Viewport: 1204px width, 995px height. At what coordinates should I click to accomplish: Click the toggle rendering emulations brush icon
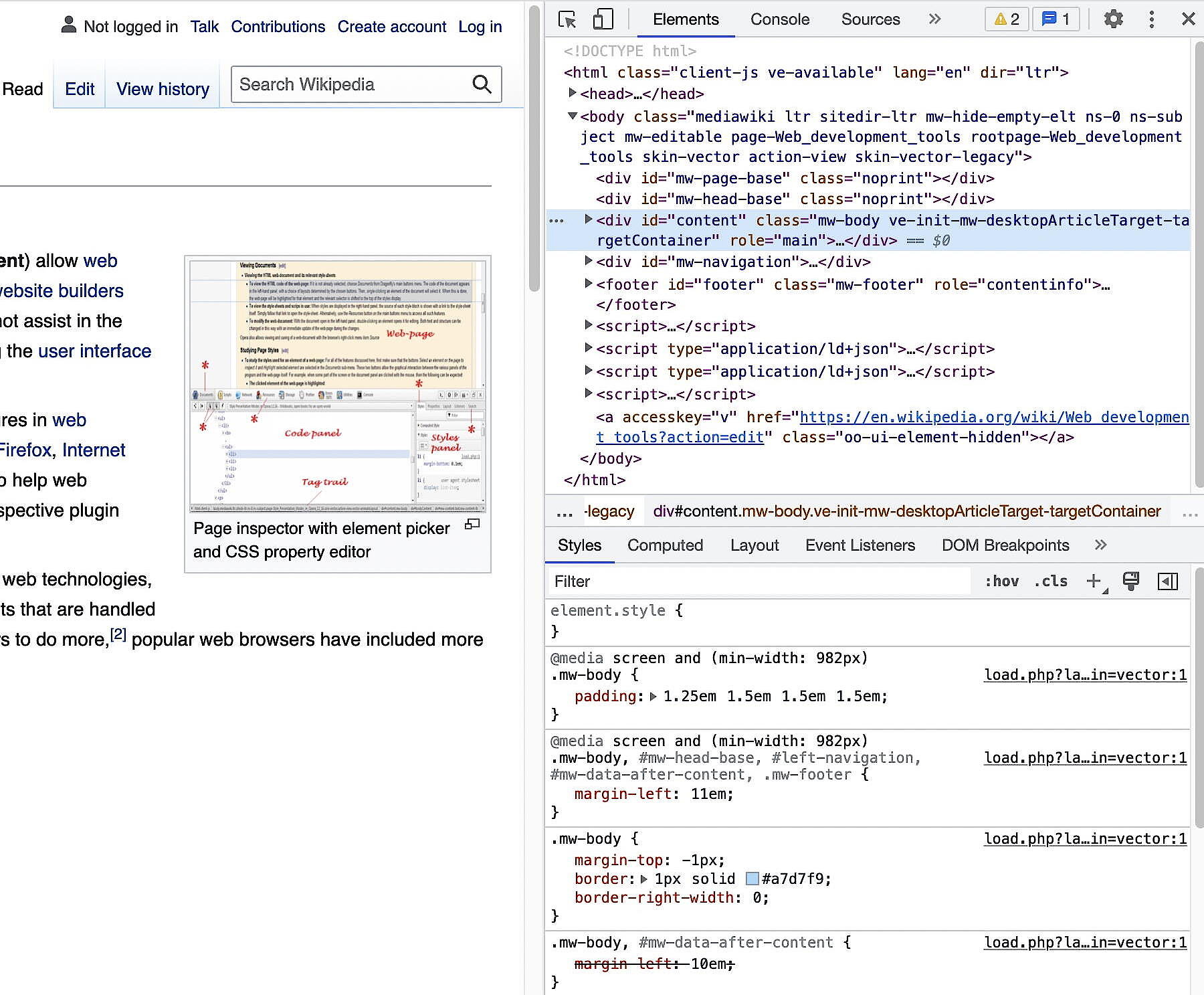click(1132, 581)
